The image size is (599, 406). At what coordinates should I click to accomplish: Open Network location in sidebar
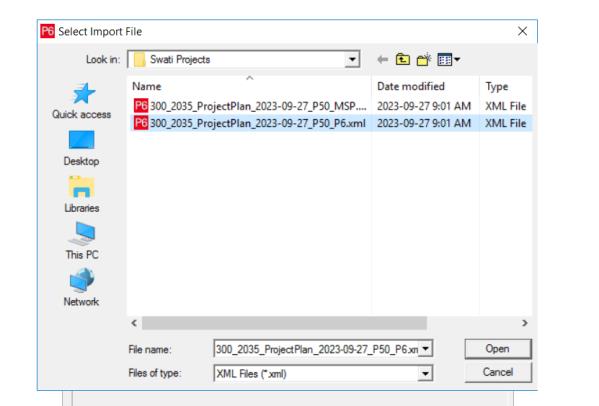[81, 288]
